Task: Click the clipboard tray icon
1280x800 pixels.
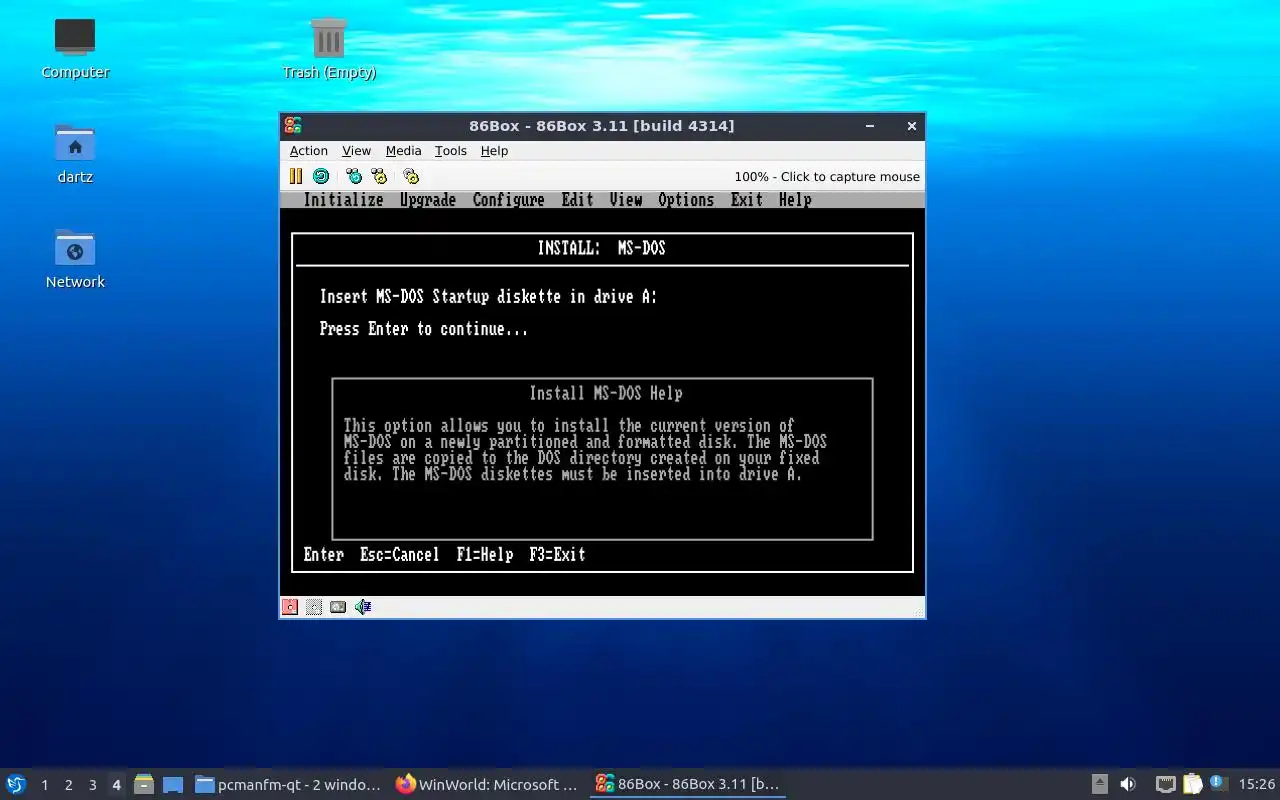Action: (x=1192, y=784)
